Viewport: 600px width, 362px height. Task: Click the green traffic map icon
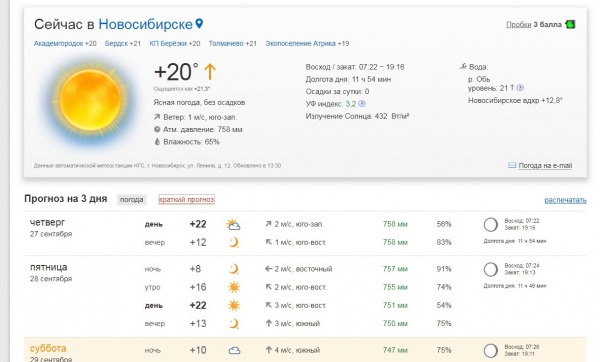point(570,24)
